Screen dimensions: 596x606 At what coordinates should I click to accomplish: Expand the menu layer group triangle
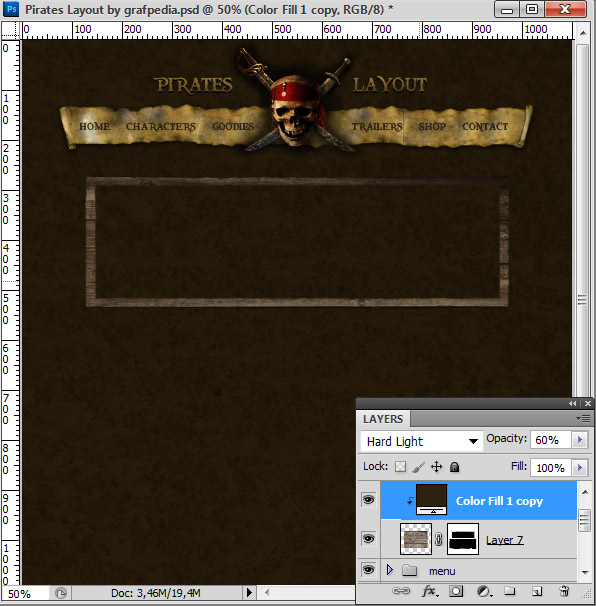click(x=390, y=570)
